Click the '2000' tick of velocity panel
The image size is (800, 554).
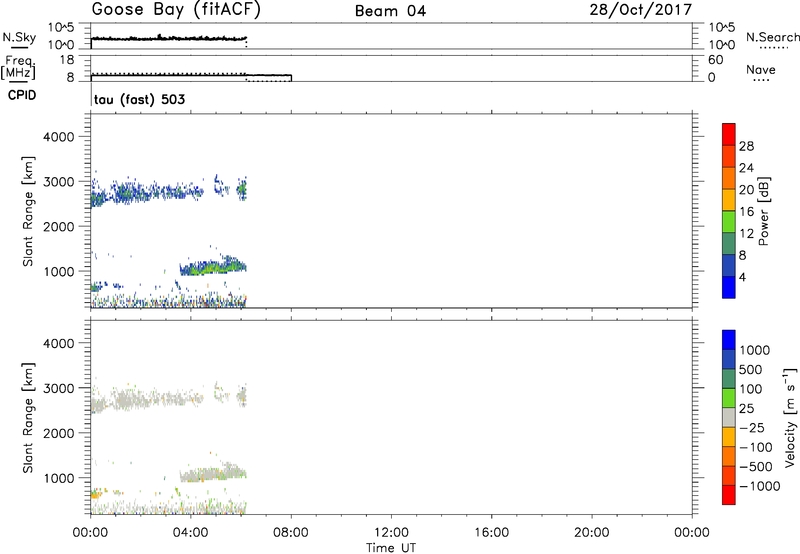(x=59, y=433)
